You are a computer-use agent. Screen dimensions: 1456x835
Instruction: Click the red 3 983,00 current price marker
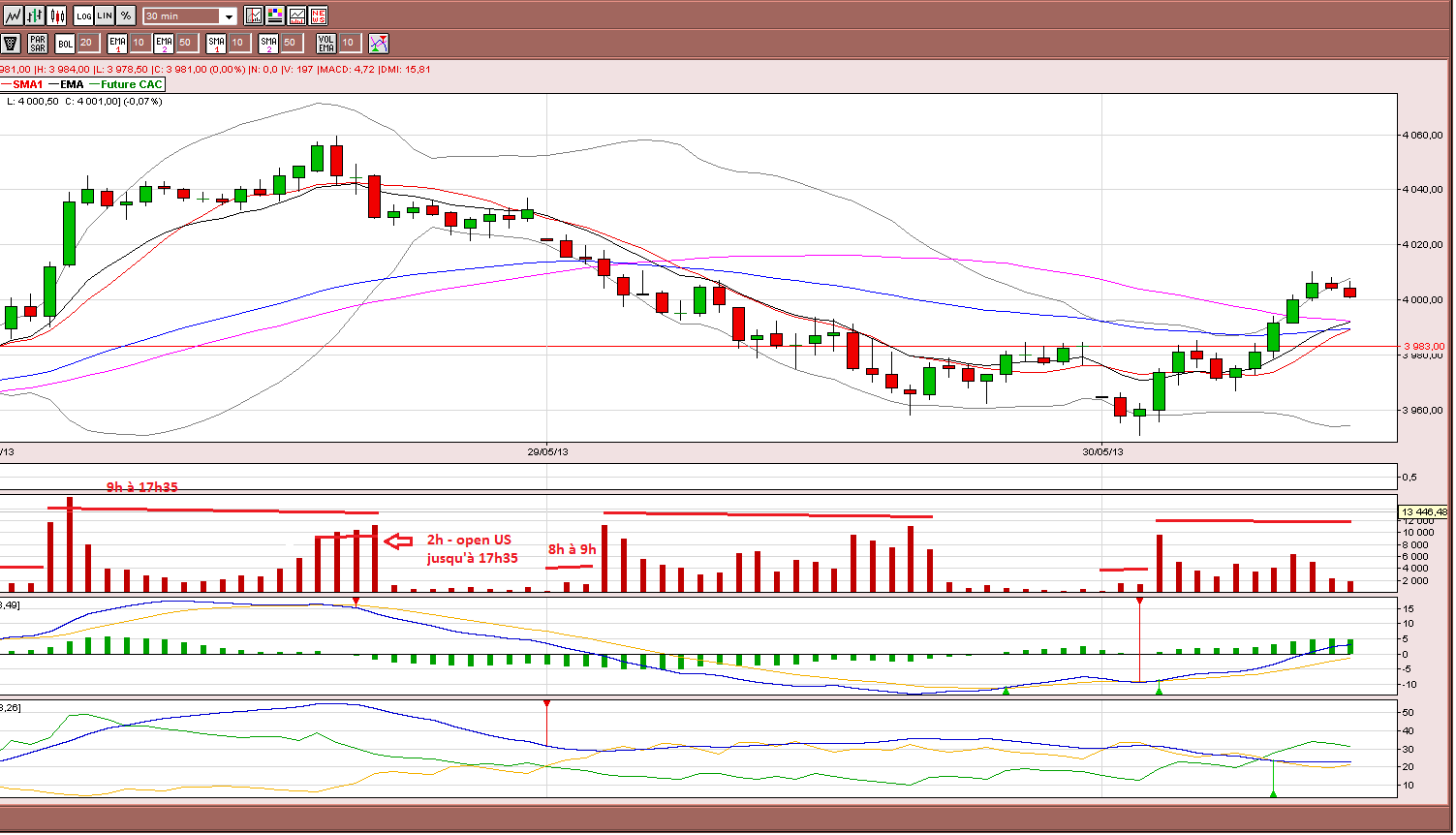coord(1424,346)
